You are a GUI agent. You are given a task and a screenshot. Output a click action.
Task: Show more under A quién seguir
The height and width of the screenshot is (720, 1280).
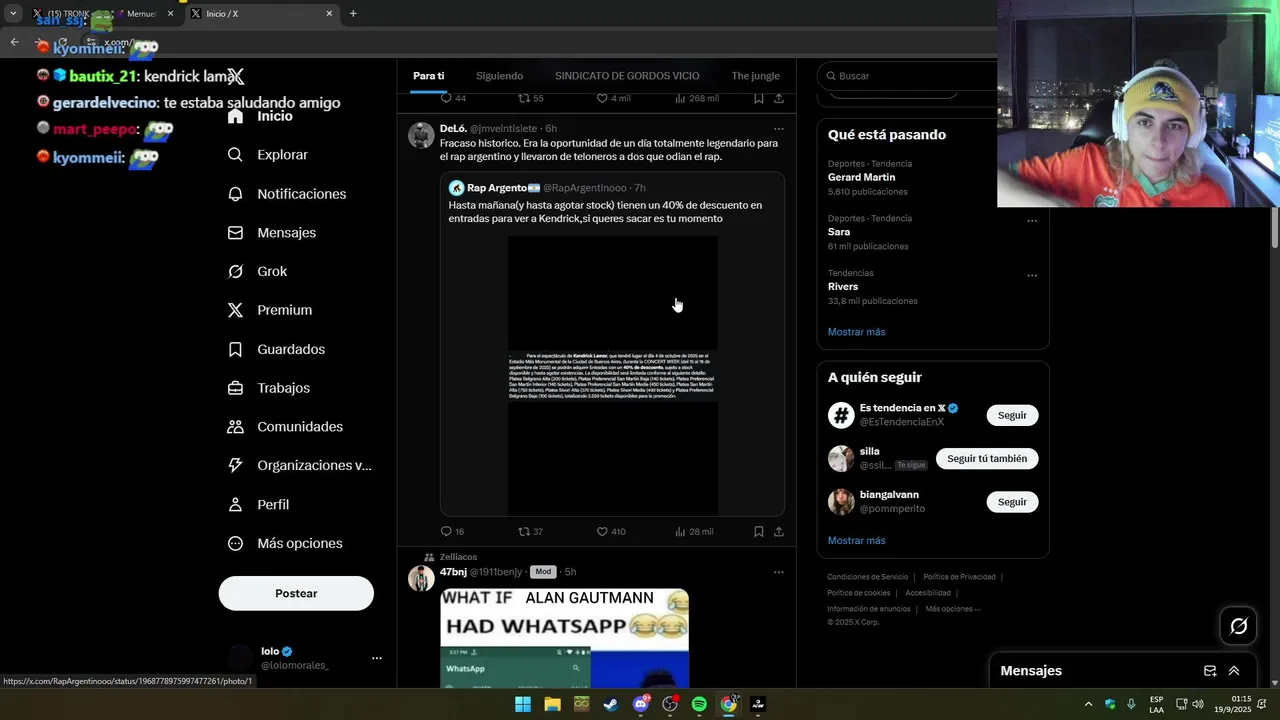[856, 541]
